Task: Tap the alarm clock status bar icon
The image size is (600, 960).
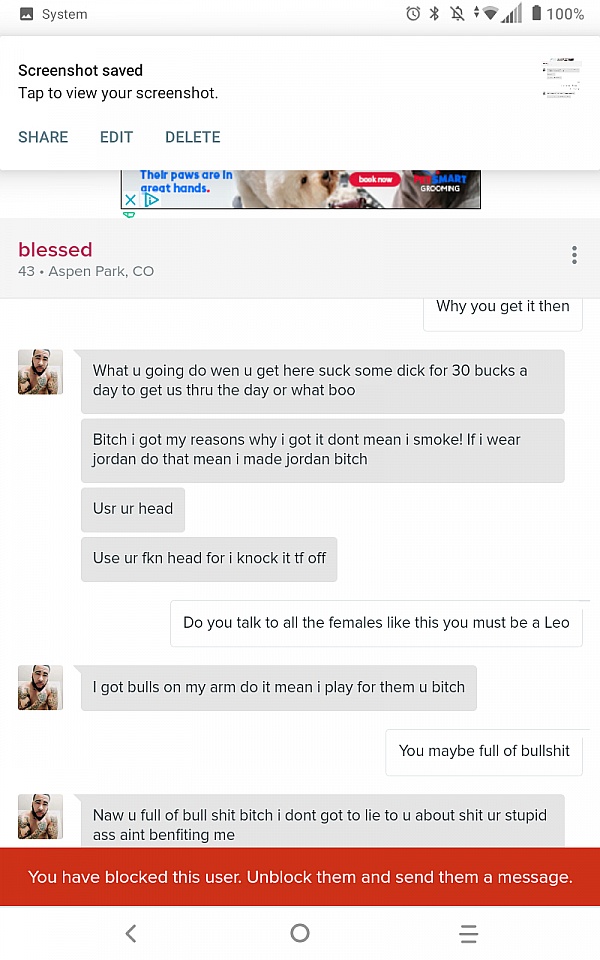Action: [x=413, y=14]
